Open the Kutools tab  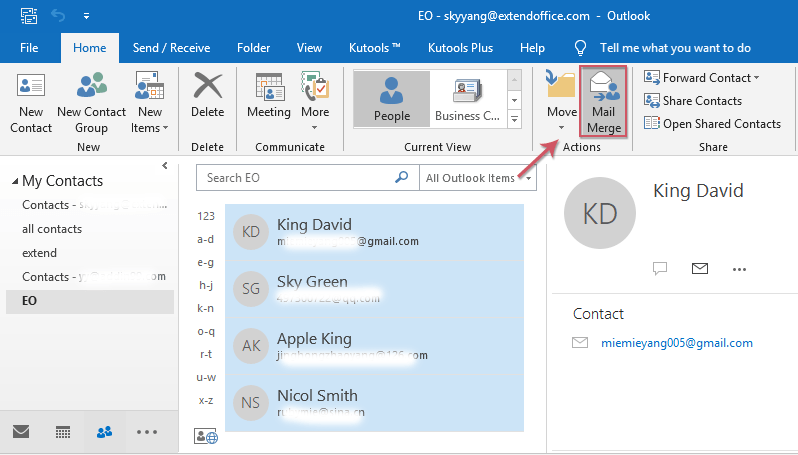pos(374,48)
